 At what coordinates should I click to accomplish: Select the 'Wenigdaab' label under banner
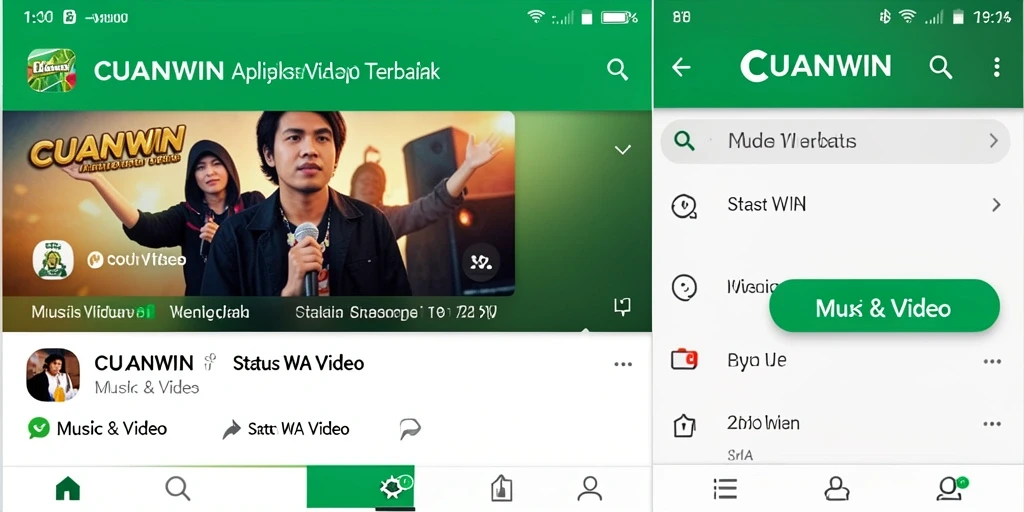(210, 312)
